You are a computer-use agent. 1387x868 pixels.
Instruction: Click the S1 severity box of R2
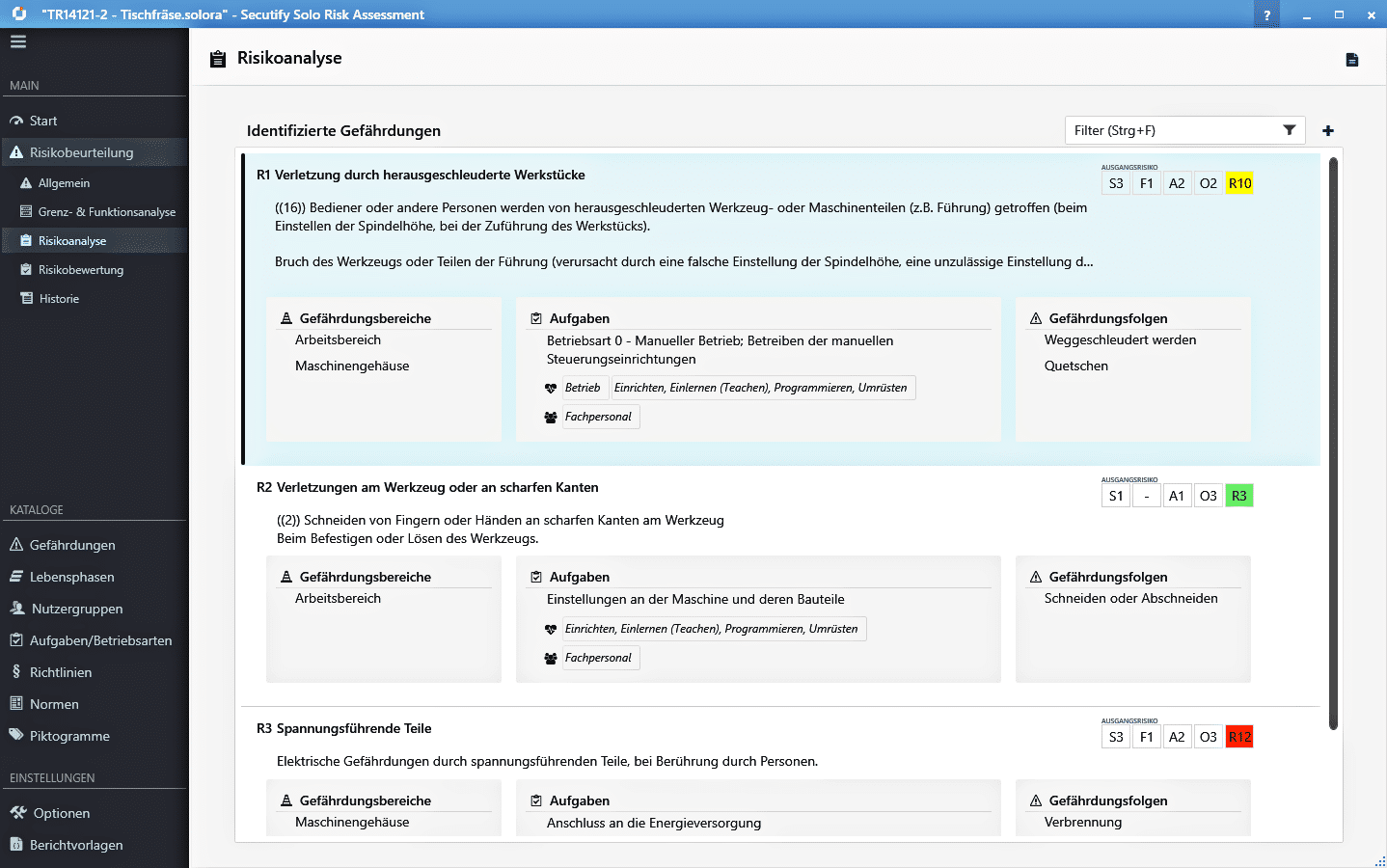pyautogui.click(x=1116, y=496)
